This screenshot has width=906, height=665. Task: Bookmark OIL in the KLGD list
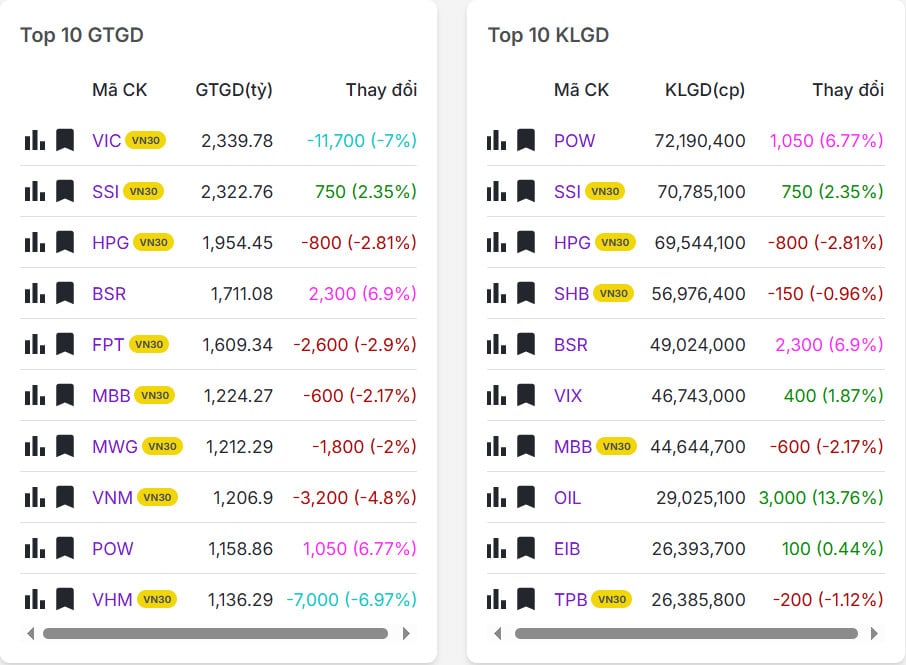pyautogui.click(x=526, y=497)
